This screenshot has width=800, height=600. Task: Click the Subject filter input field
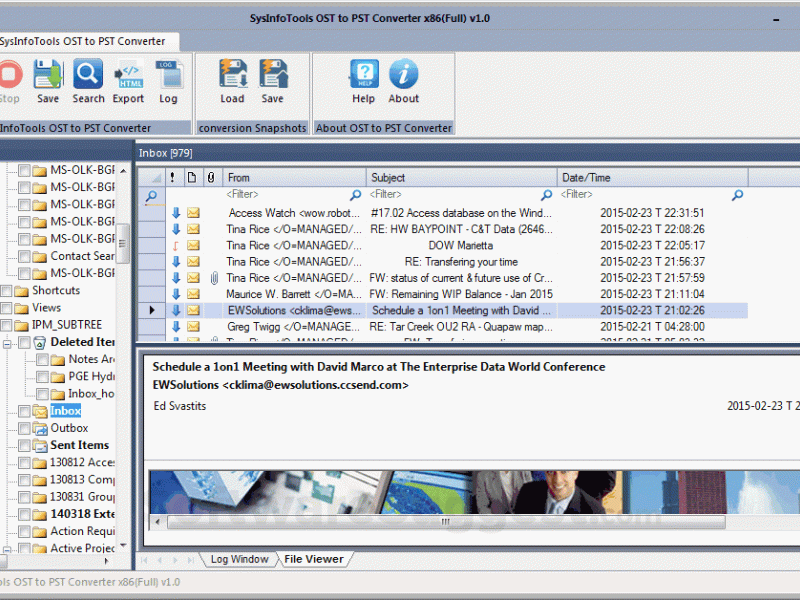click(454, 194)
